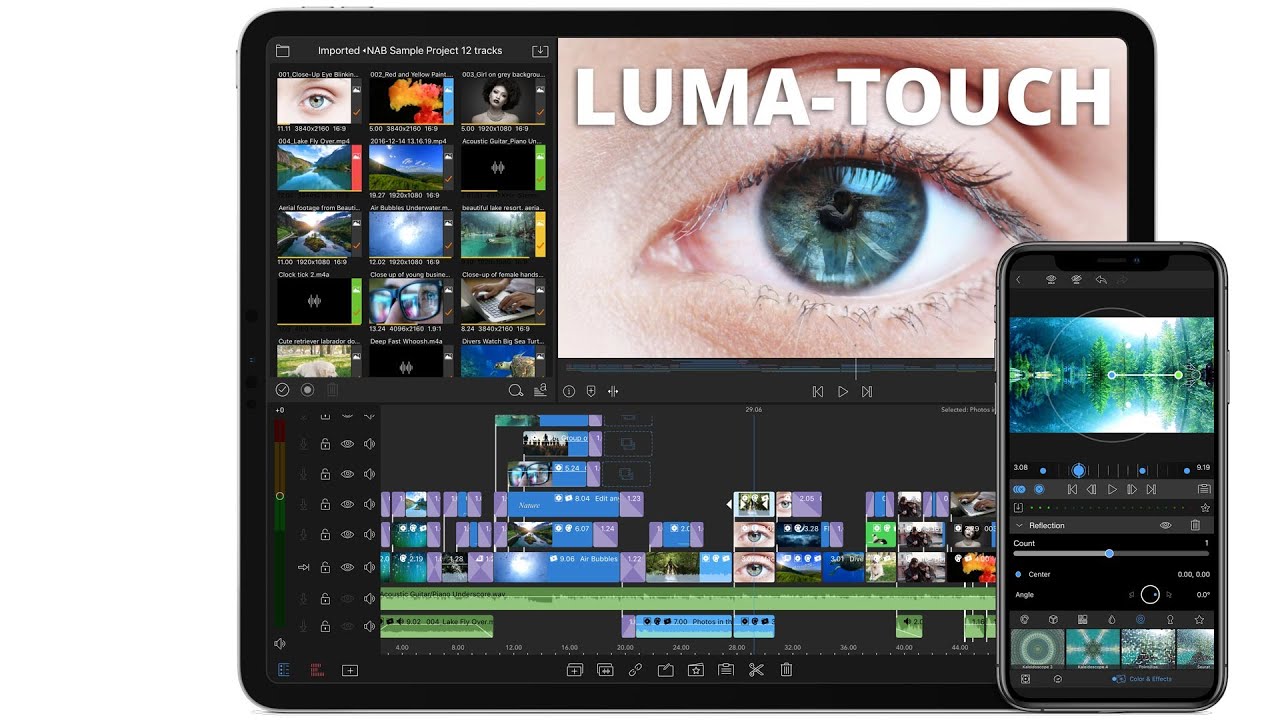Delete the clip with the timeline trash icon
The image size is (1280, 720).
point(786,670)
